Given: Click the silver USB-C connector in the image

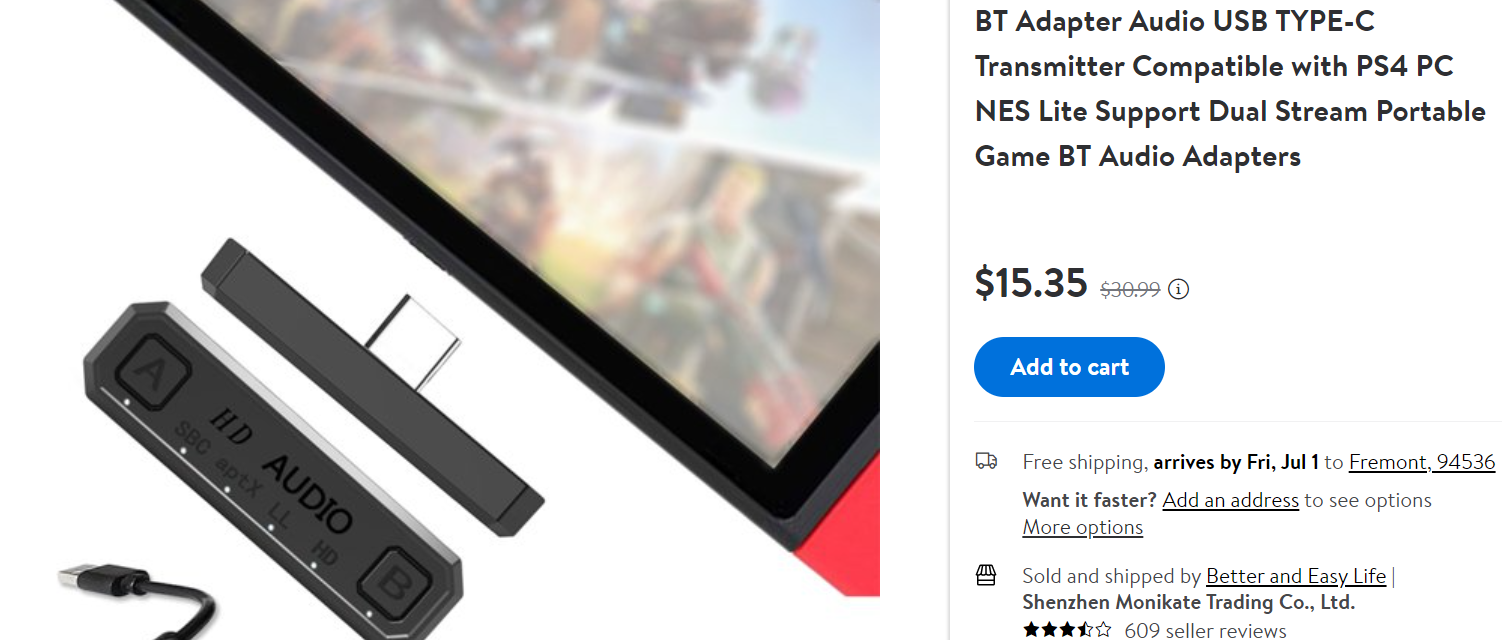Looking at the screenshot, I should tap(412, 340).
